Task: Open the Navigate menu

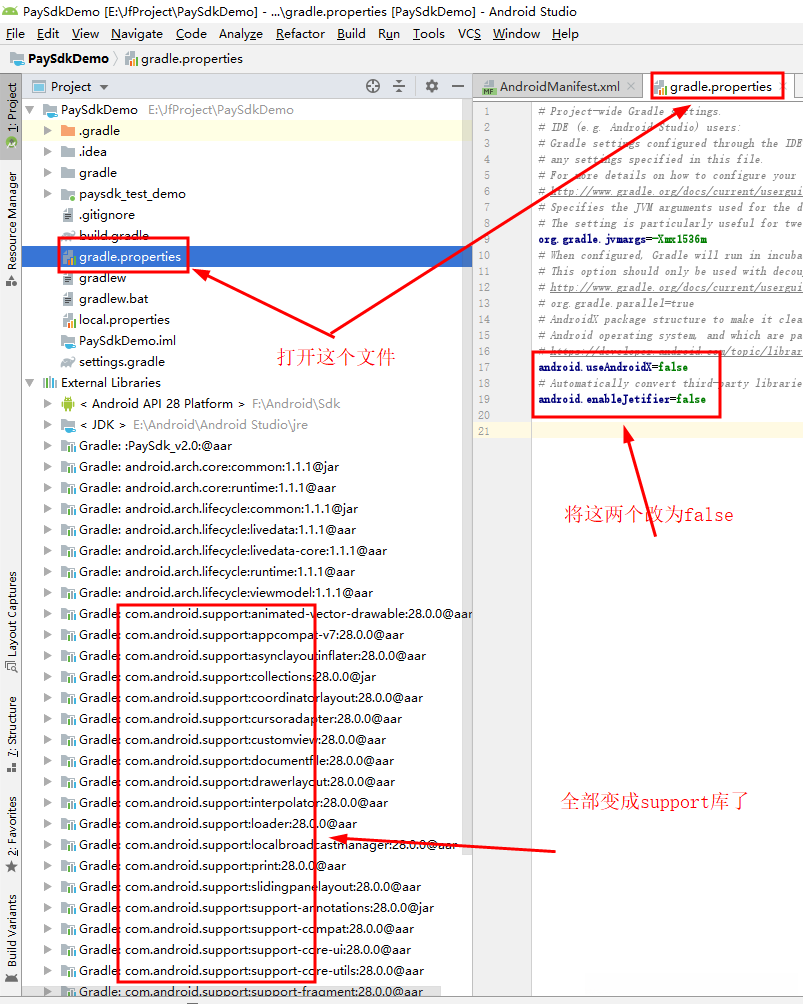Action: click(x=136, y=33)
